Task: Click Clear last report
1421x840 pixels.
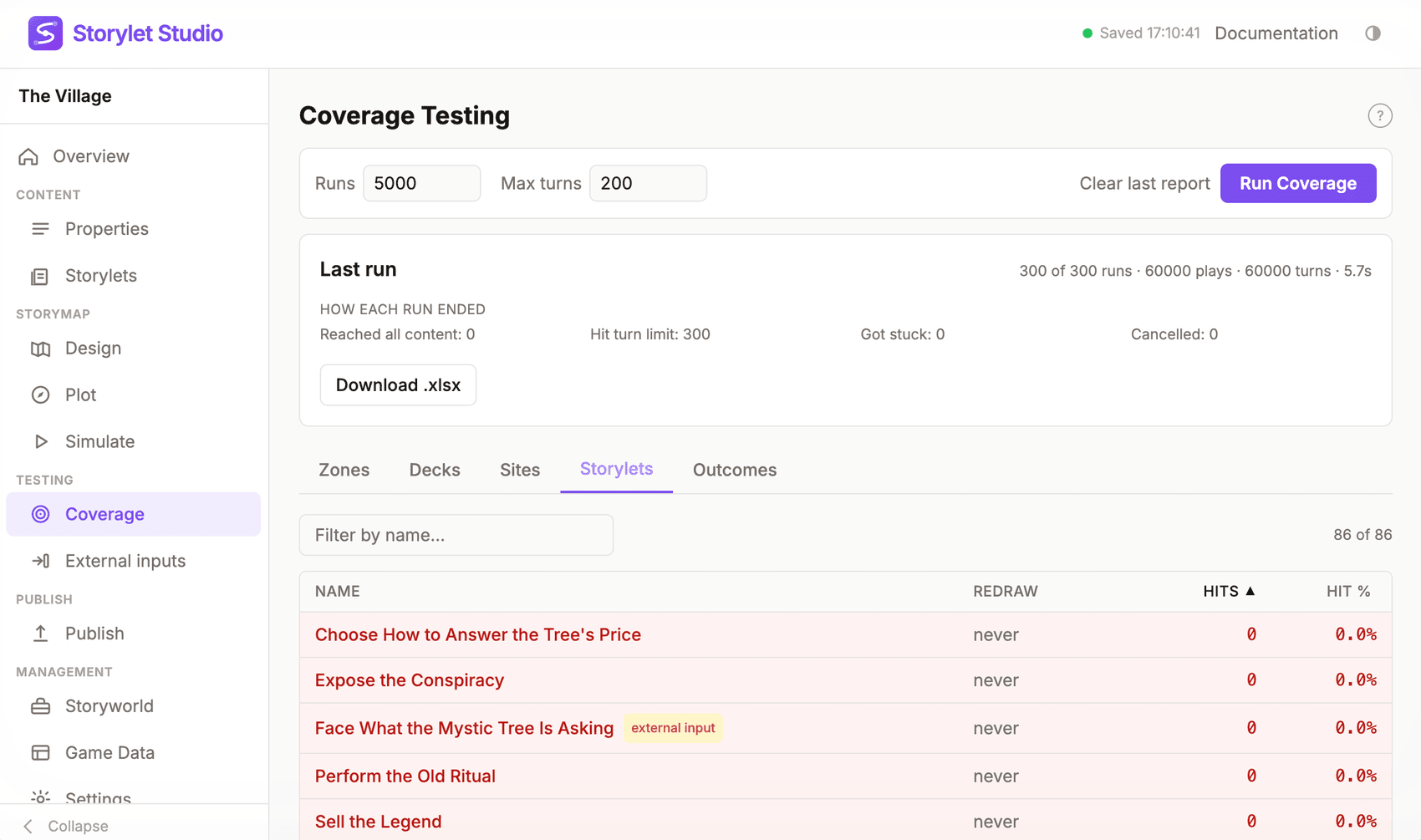Action: tap(1144, 183)
